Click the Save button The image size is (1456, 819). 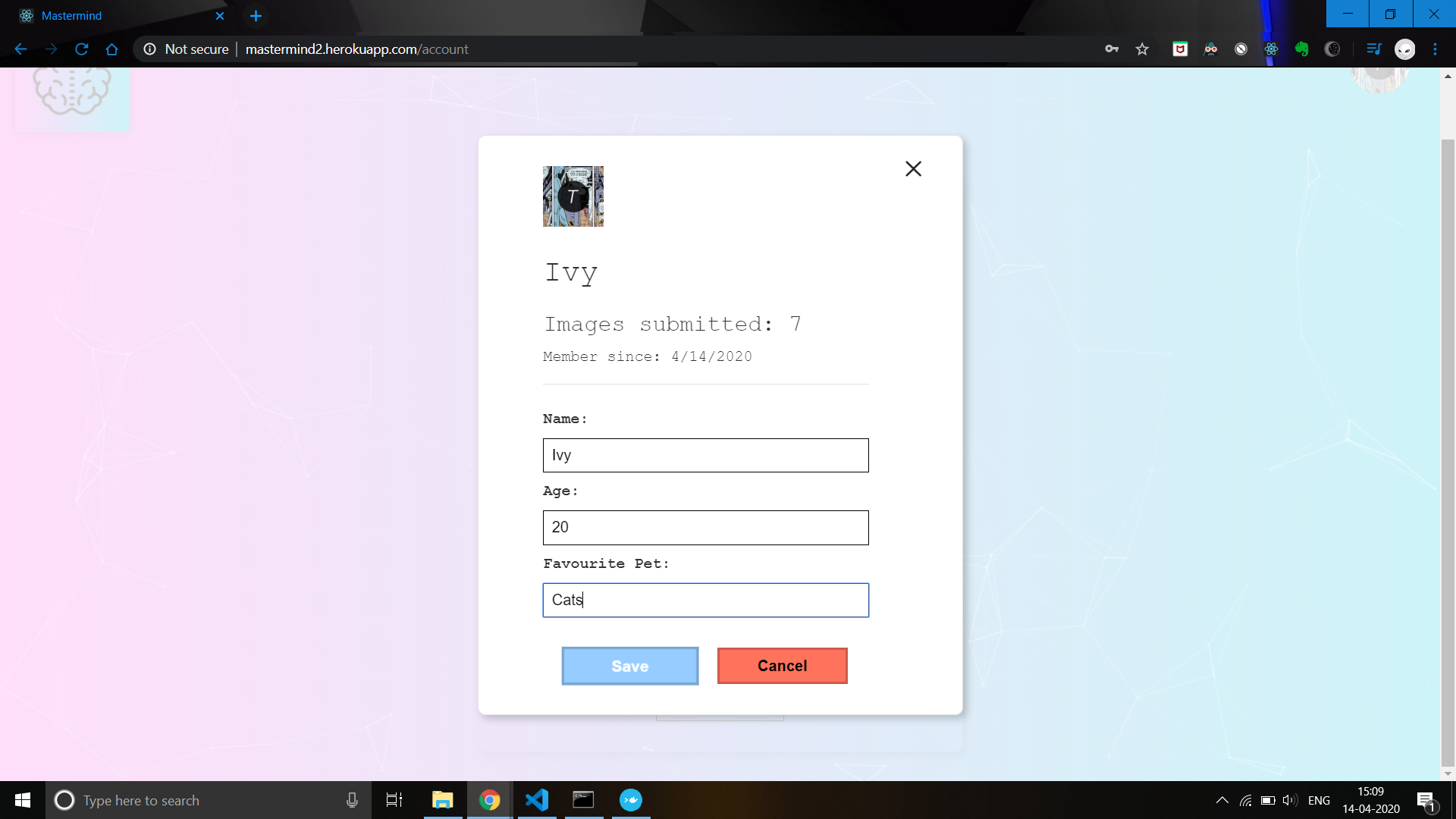tap(629, 666)
